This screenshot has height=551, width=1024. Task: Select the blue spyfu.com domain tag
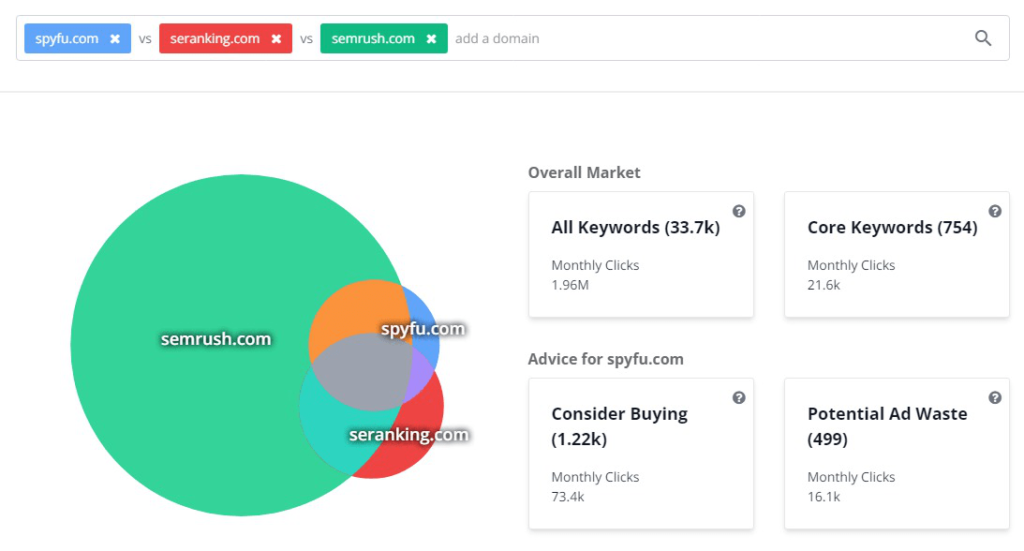67,39
